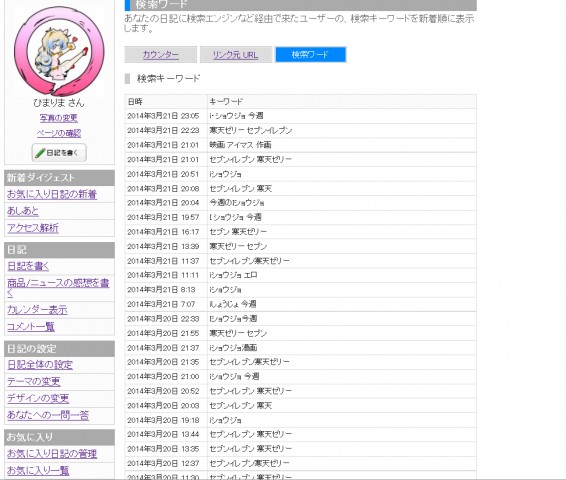Open the ページの確認 link
The width and height of the screenshot is (566, 480).
(x=59, y=133)
